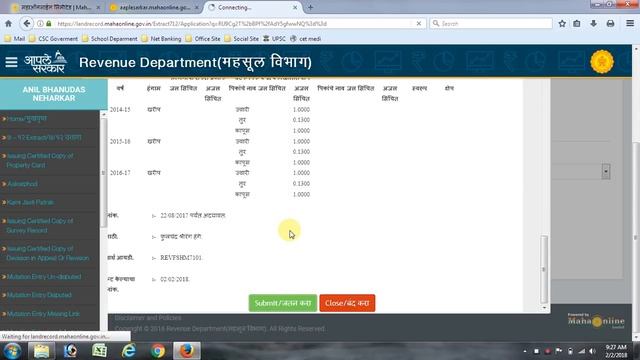Viewport: 640px width, 360px height.
Task: Open the network icon in system tray
Action: (582, 351)
